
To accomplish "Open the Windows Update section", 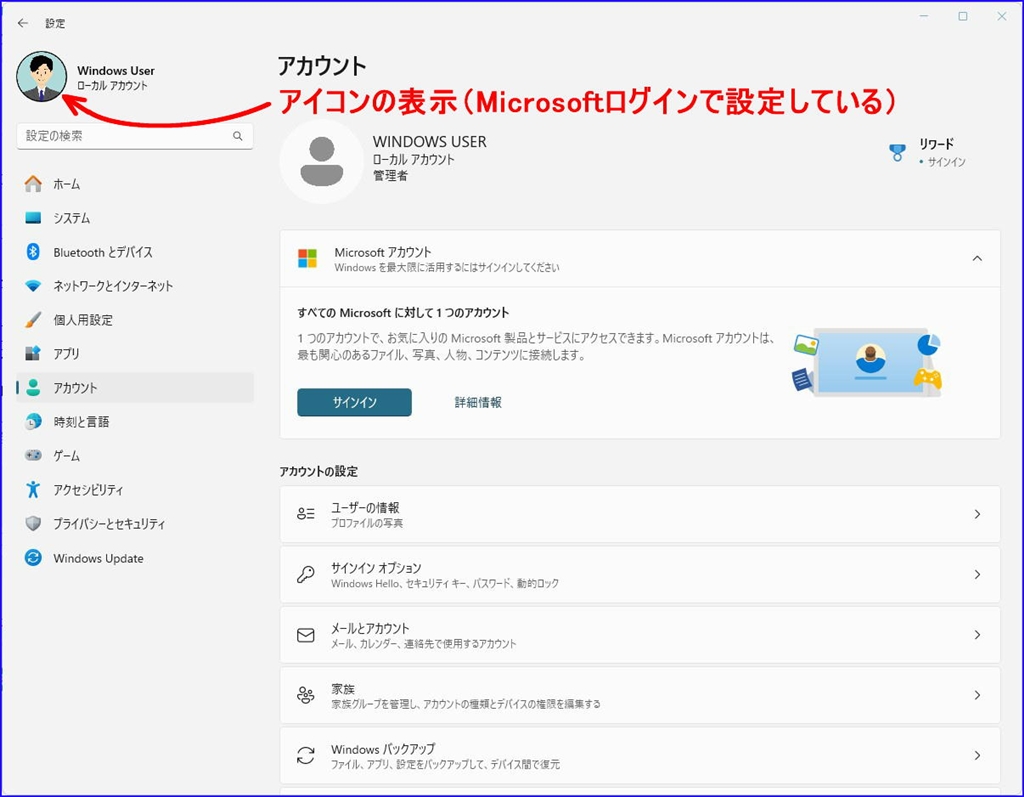I will [x=135, y=558].
